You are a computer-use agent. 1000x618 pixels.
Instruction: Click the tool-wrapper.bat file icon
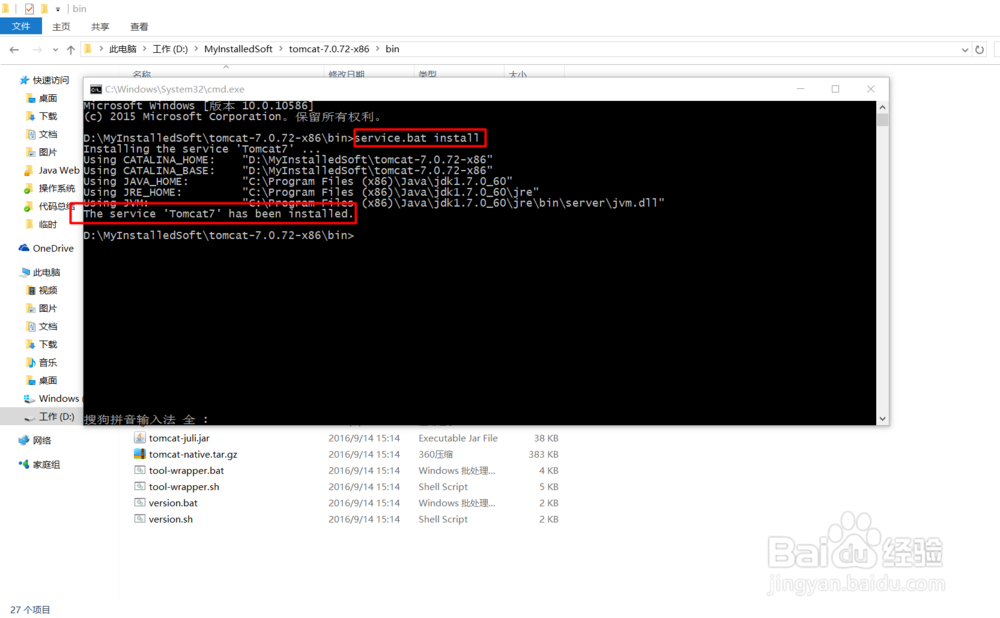(x=140, y=470)
